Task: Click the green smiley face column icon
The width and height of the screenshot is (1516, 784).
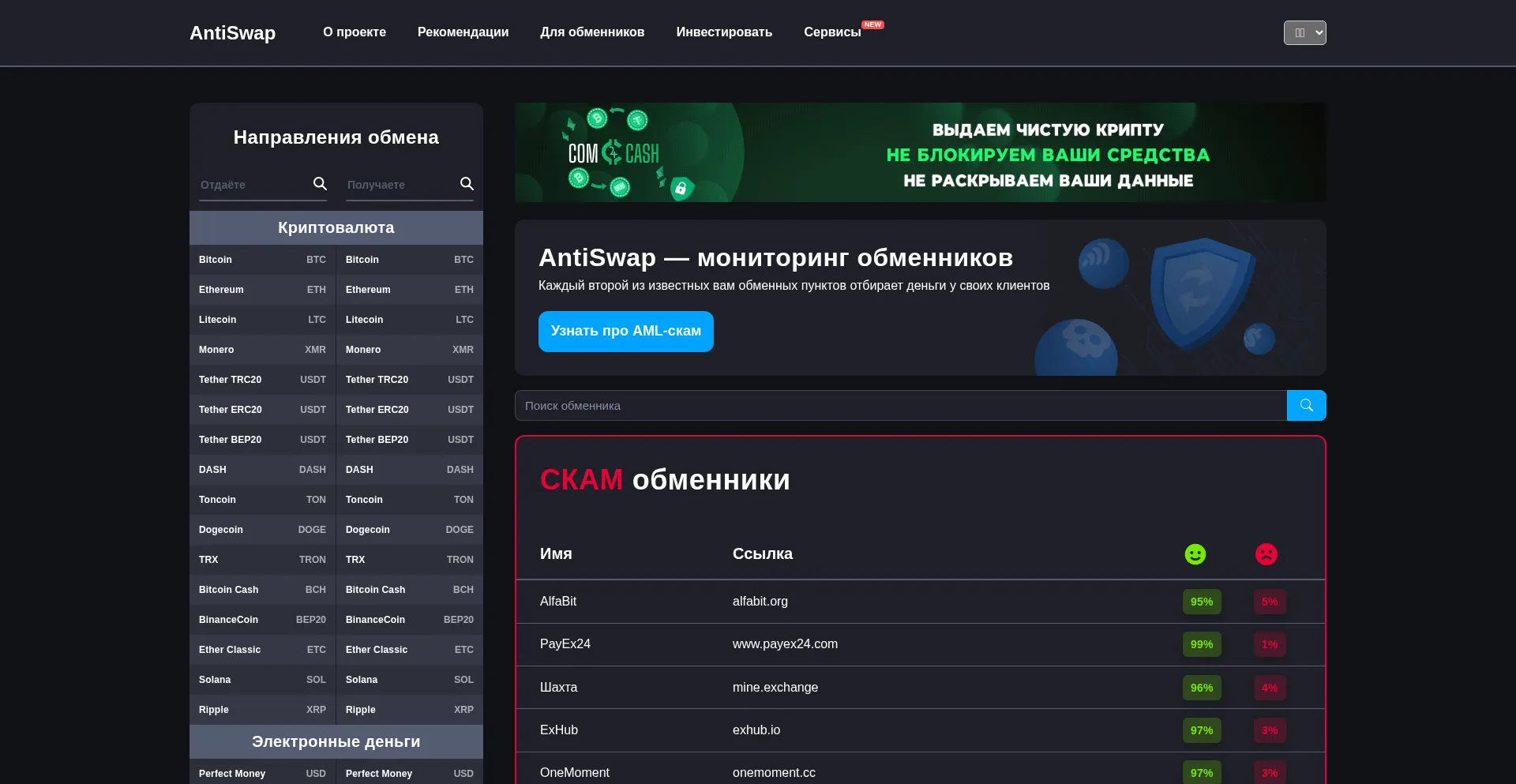Action: click(1195, 554)
